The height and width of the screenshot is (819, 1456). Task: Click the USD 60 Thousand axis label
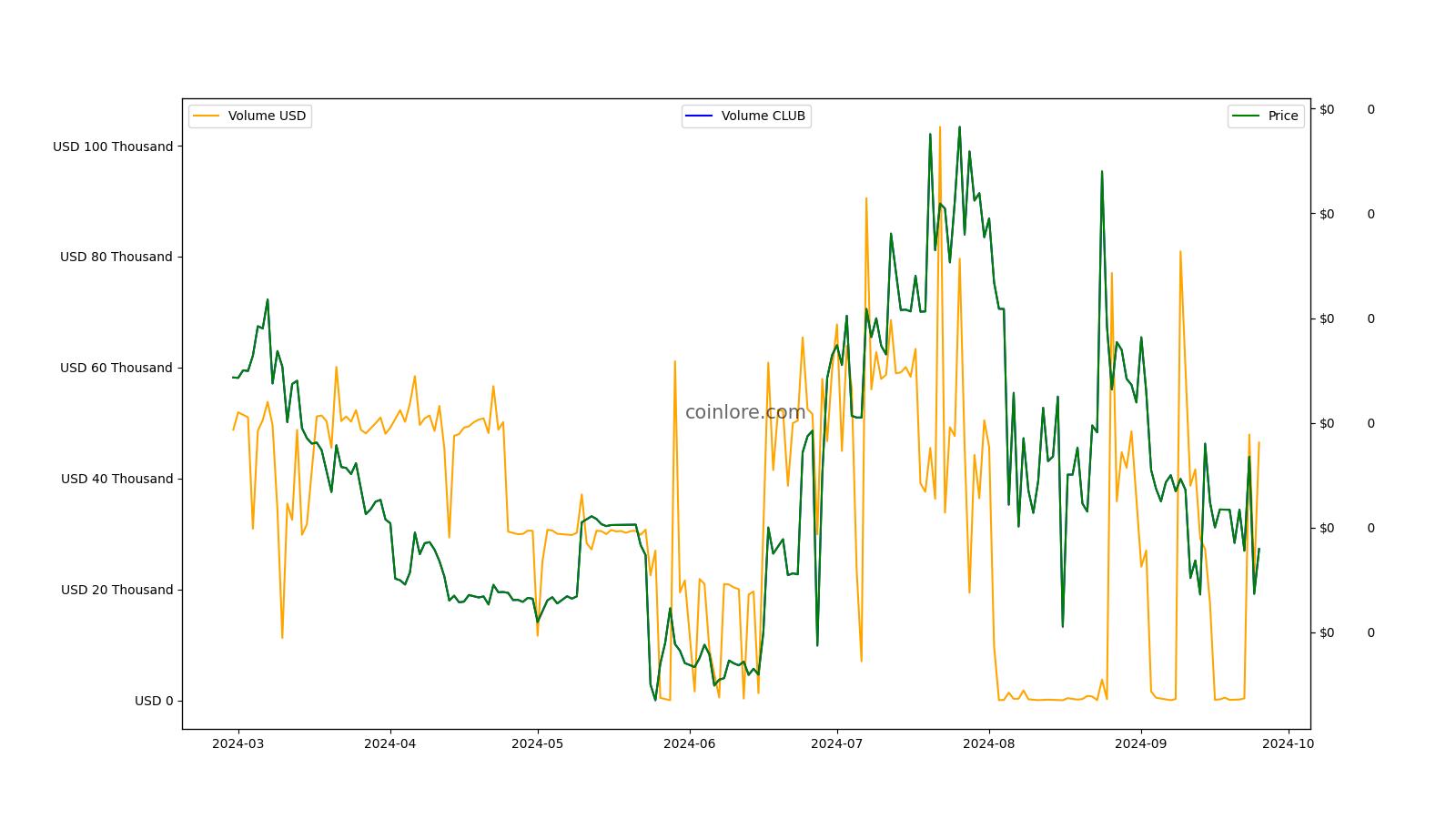[116, 368]
